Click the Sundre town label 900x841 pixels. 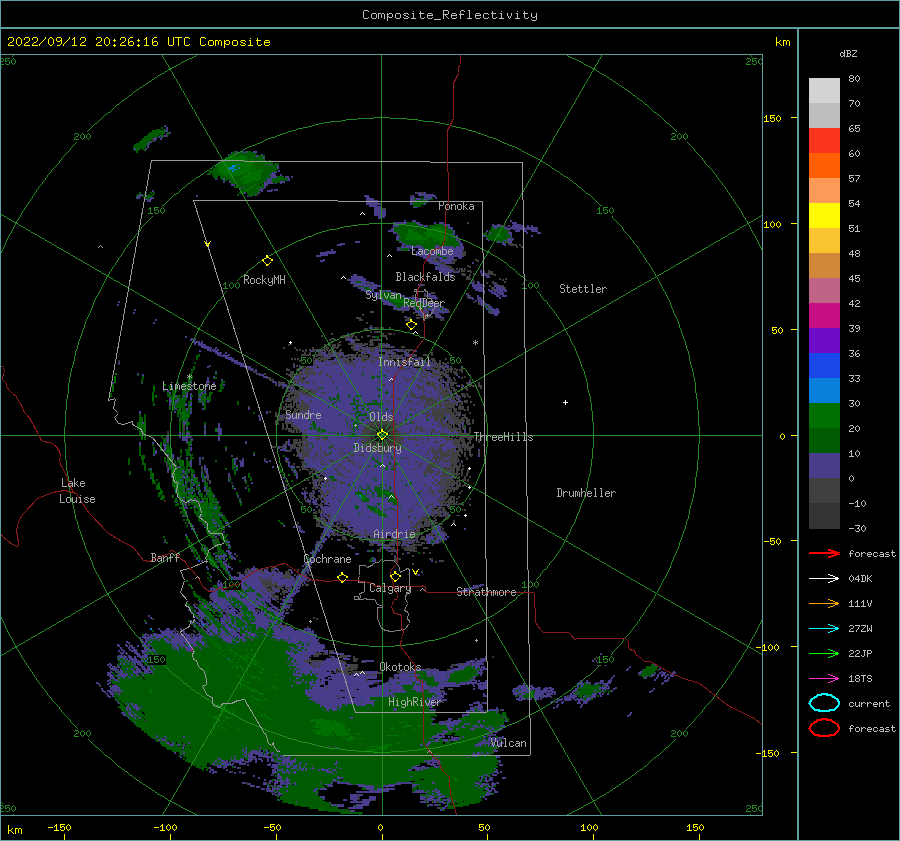303,414
